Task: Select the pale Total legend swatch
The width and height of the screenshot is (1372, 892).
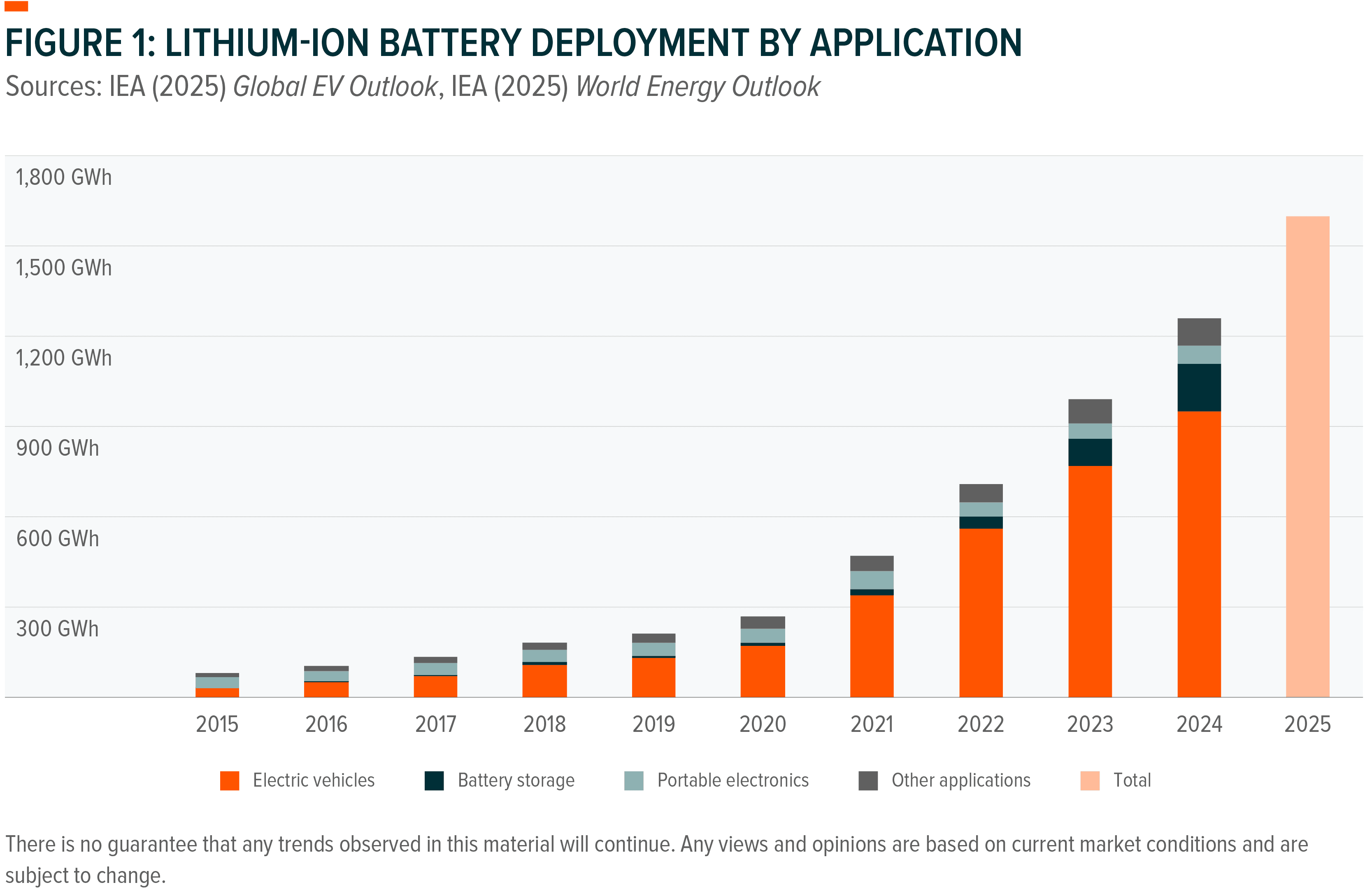Action: pos(1091,780)
